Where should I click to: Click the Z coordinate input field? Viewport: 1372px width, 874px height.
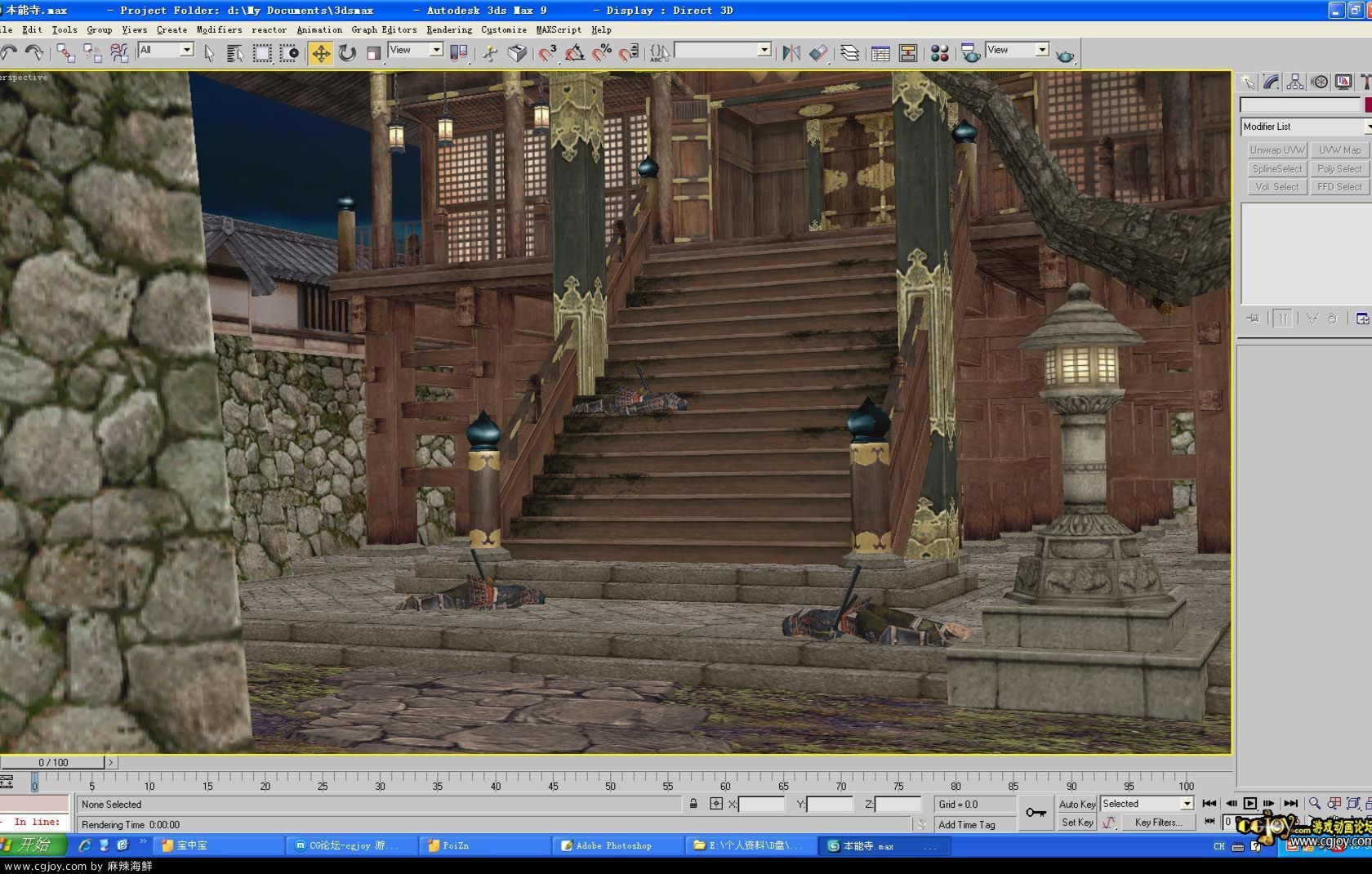898,805
